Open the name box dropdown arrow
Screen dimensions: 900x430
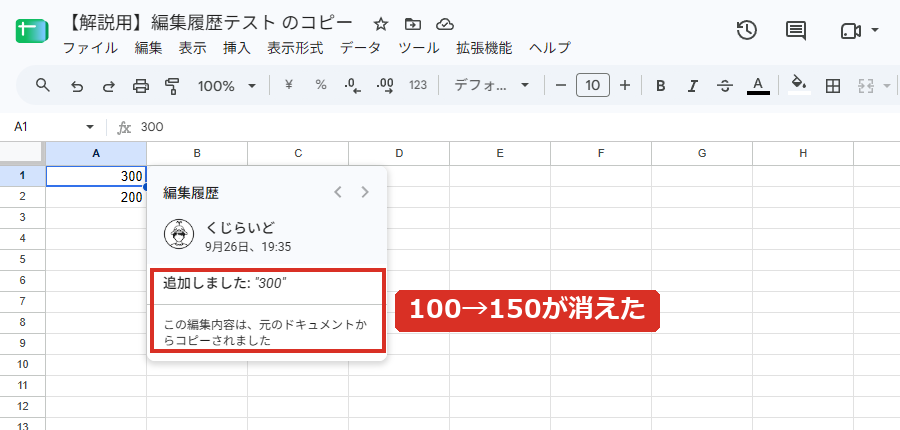click(90, 127)
